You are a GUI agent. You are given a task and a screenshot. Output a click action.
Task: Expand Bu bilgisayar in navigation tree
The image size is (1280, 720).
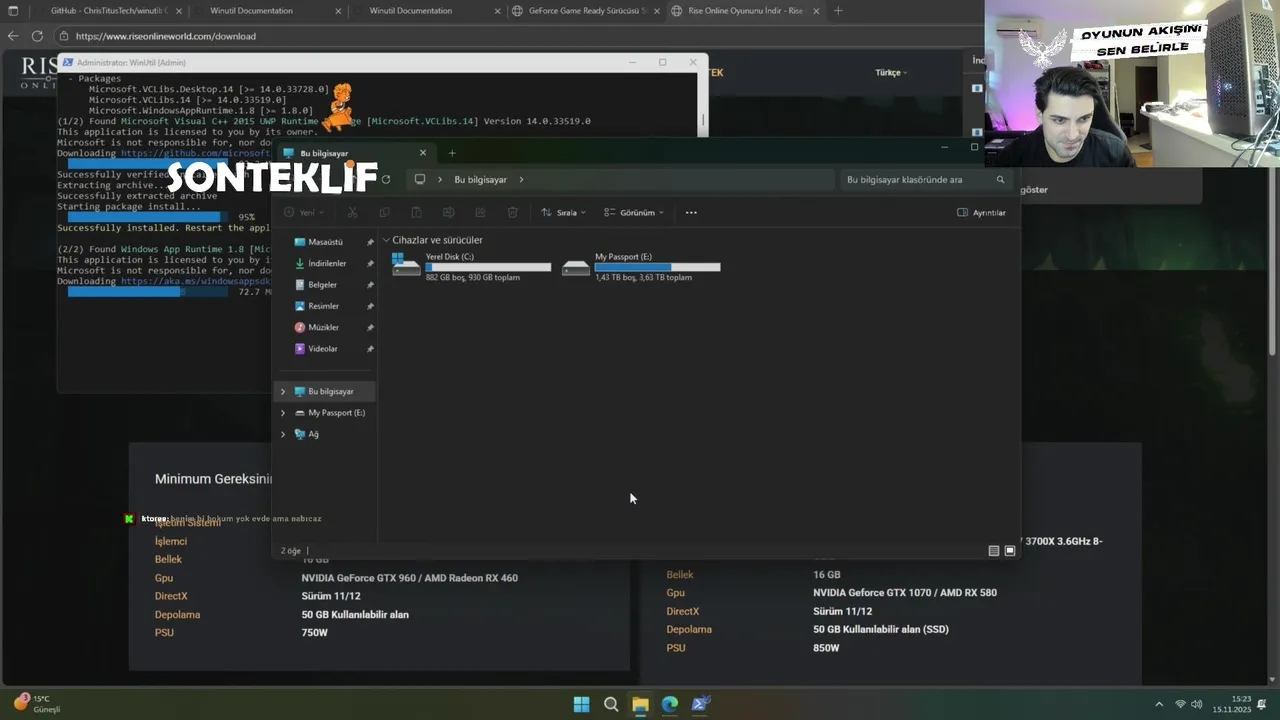coord(283,391)
